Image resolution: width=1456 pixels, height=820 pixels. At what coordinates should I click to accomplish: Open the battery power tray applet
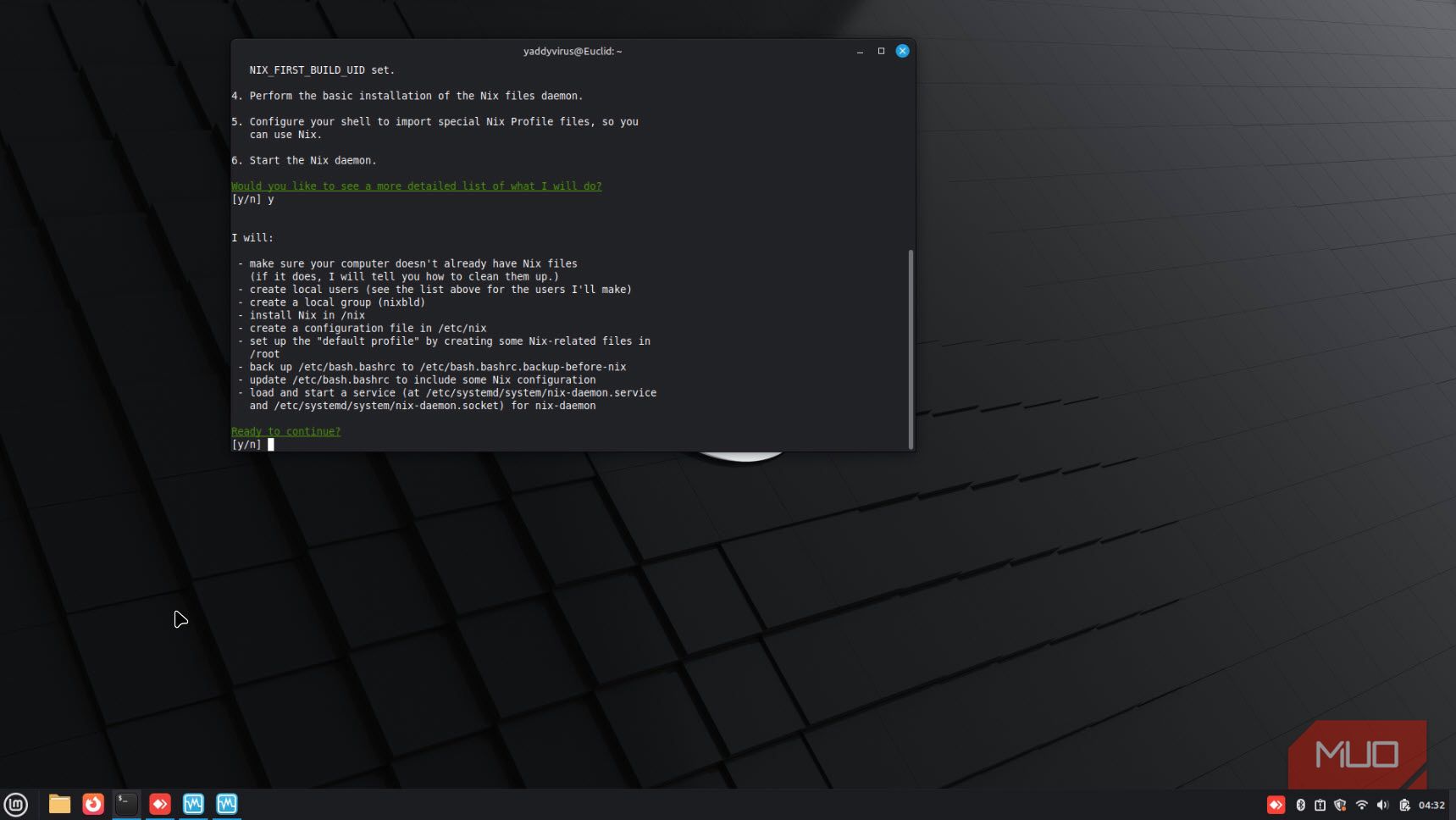coord(1404,805)
